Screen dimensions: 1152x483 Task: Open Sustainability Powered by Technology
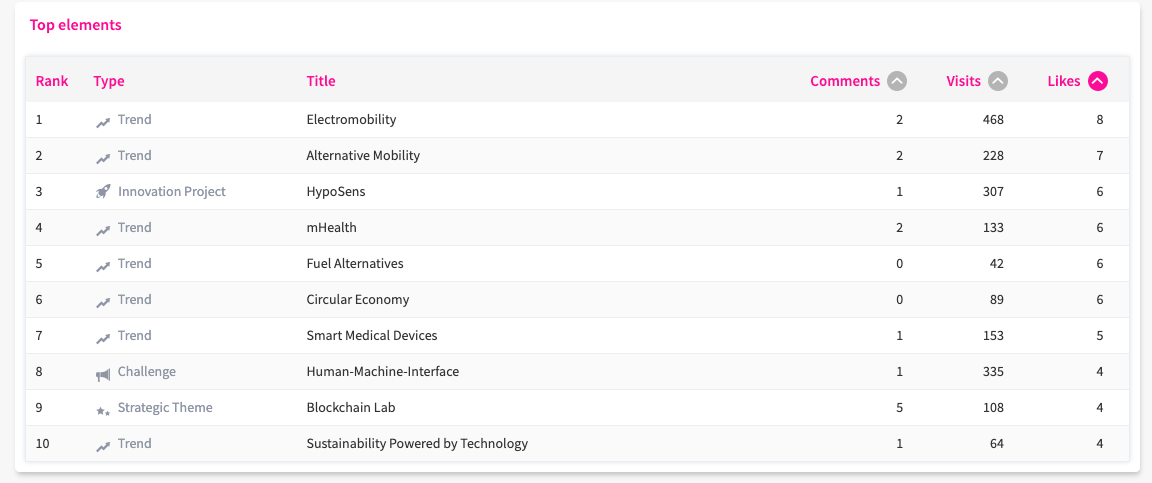click(416, 444)
